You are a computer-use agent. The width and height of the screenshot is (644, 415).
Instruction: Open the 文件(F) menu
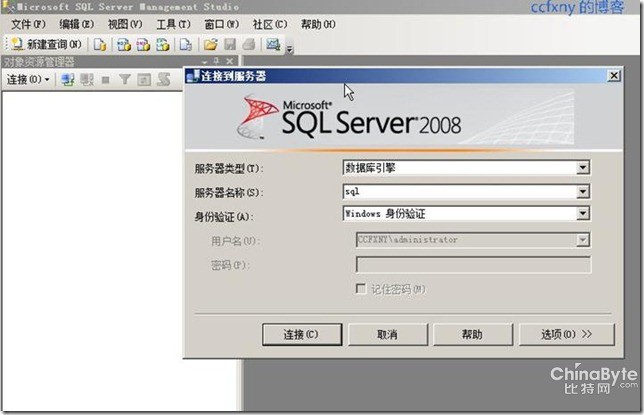(28, 24)
